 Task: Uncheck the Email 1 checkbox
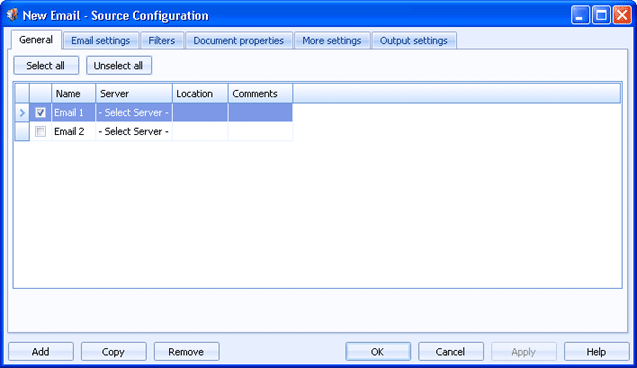pyautogui.click(x=40, y=113)
